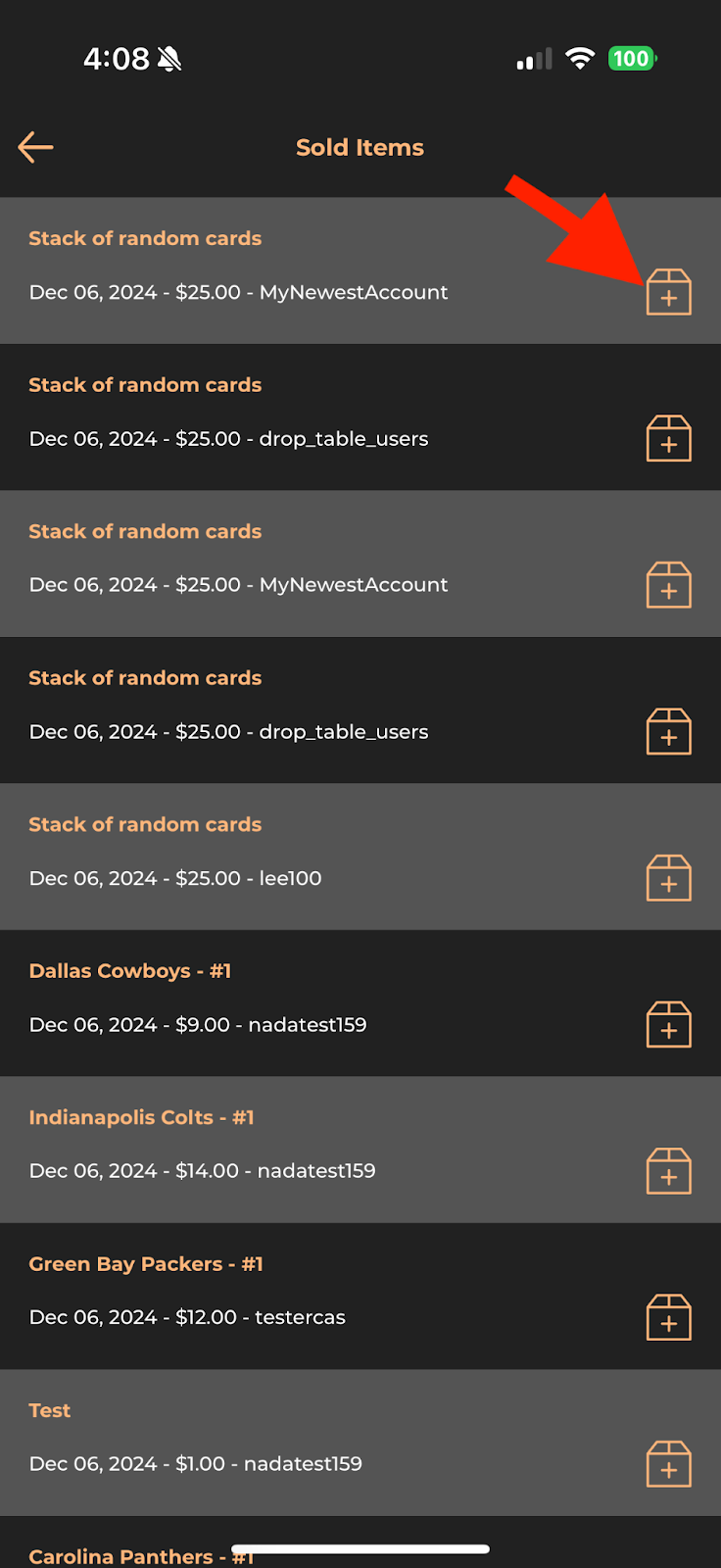Screen dimensions: 721x1568
Task: Select the $9.00 nadatest159 sale details line
Action: (x=198, y=1025)
